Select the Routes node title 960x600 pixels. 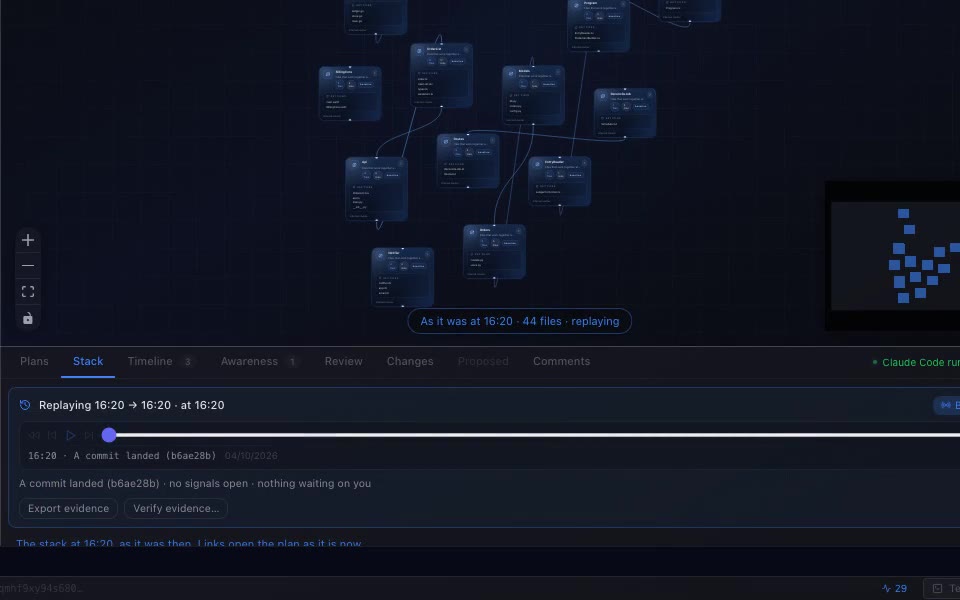pos(459,139)
